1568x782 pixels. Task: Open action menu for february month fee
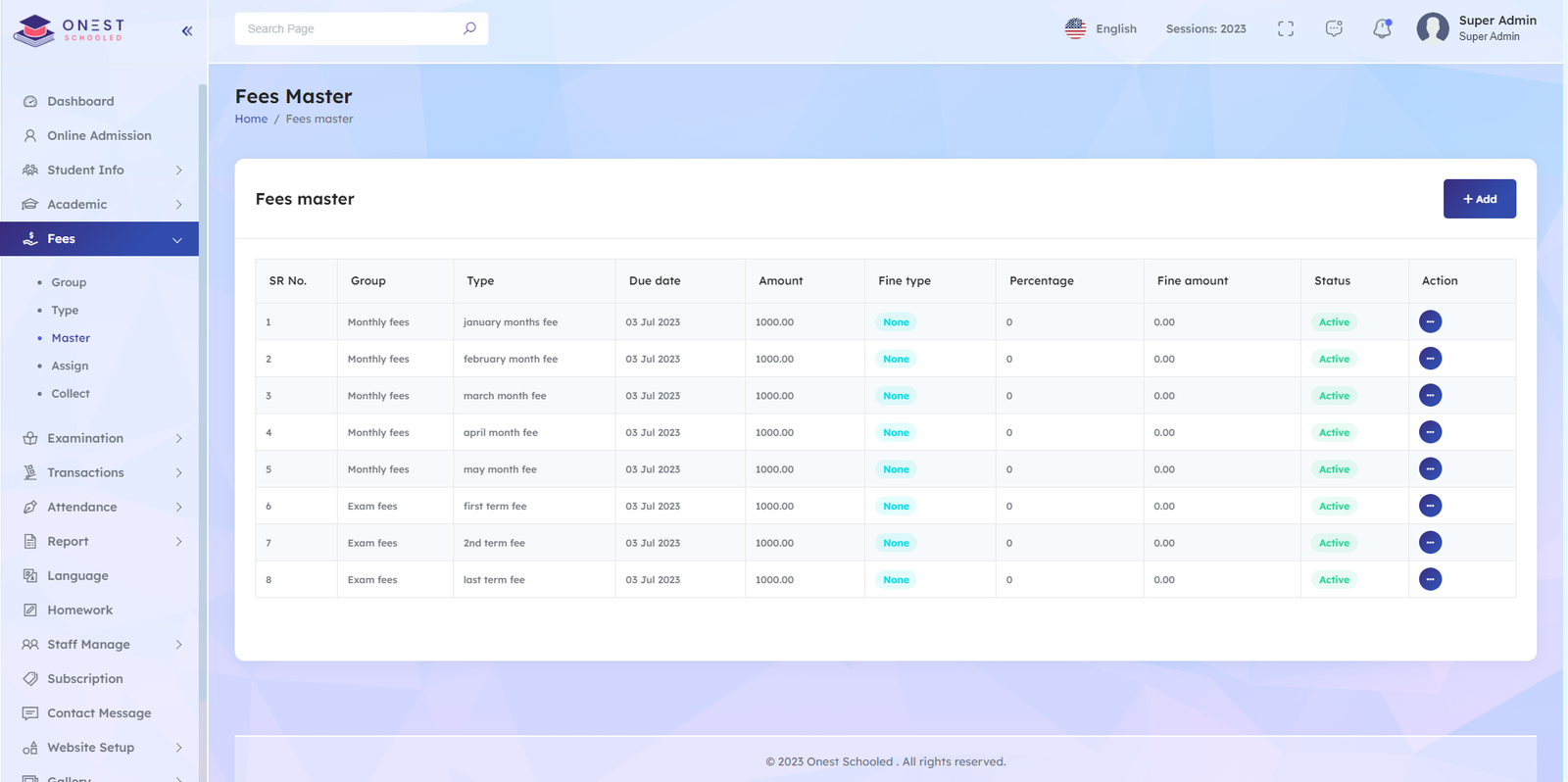[x=1430, y=359]
